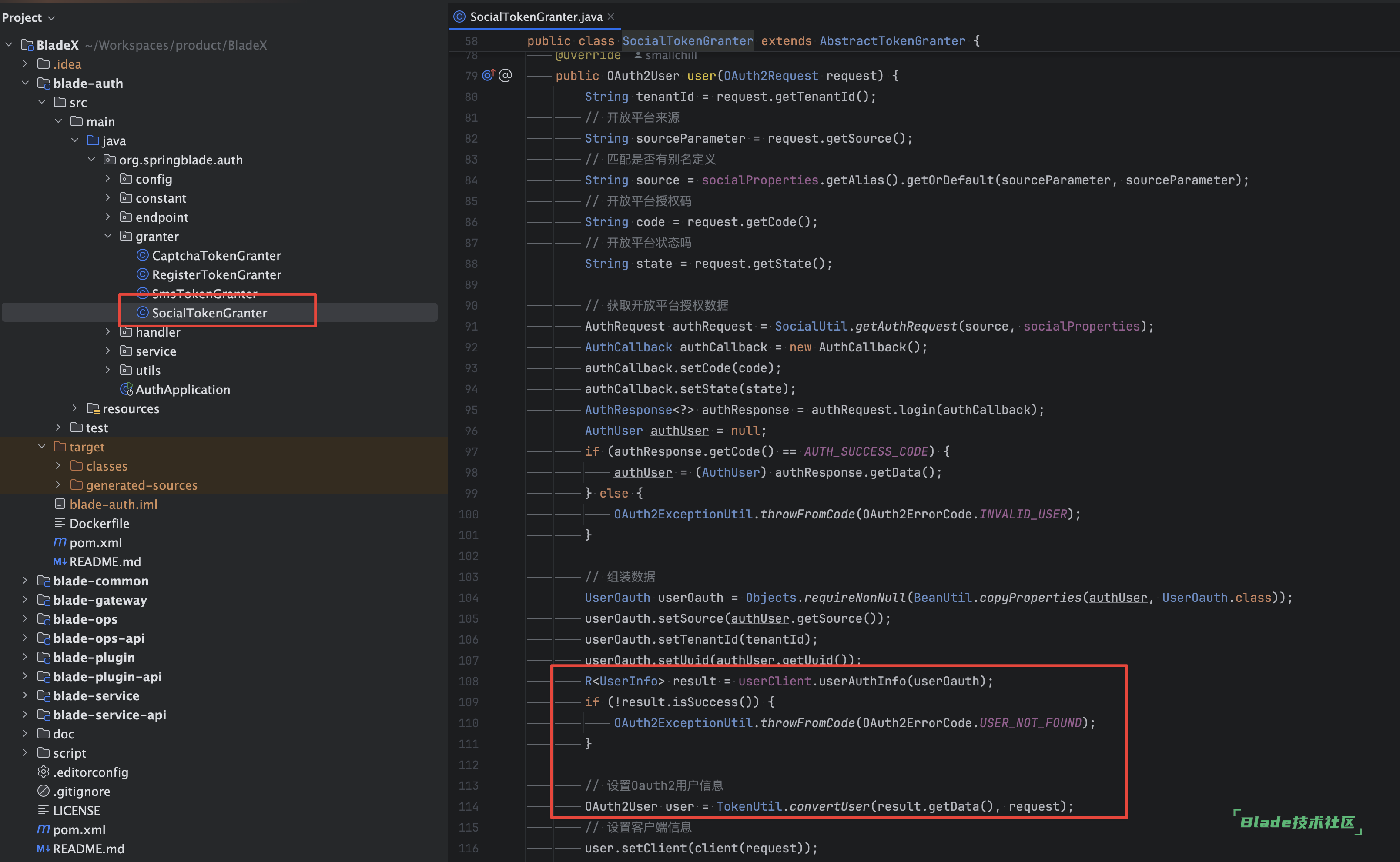1400x862 pixels.
Task: Click AbstractTokenGranter in the class declaration
Action: tap(892, 41)
